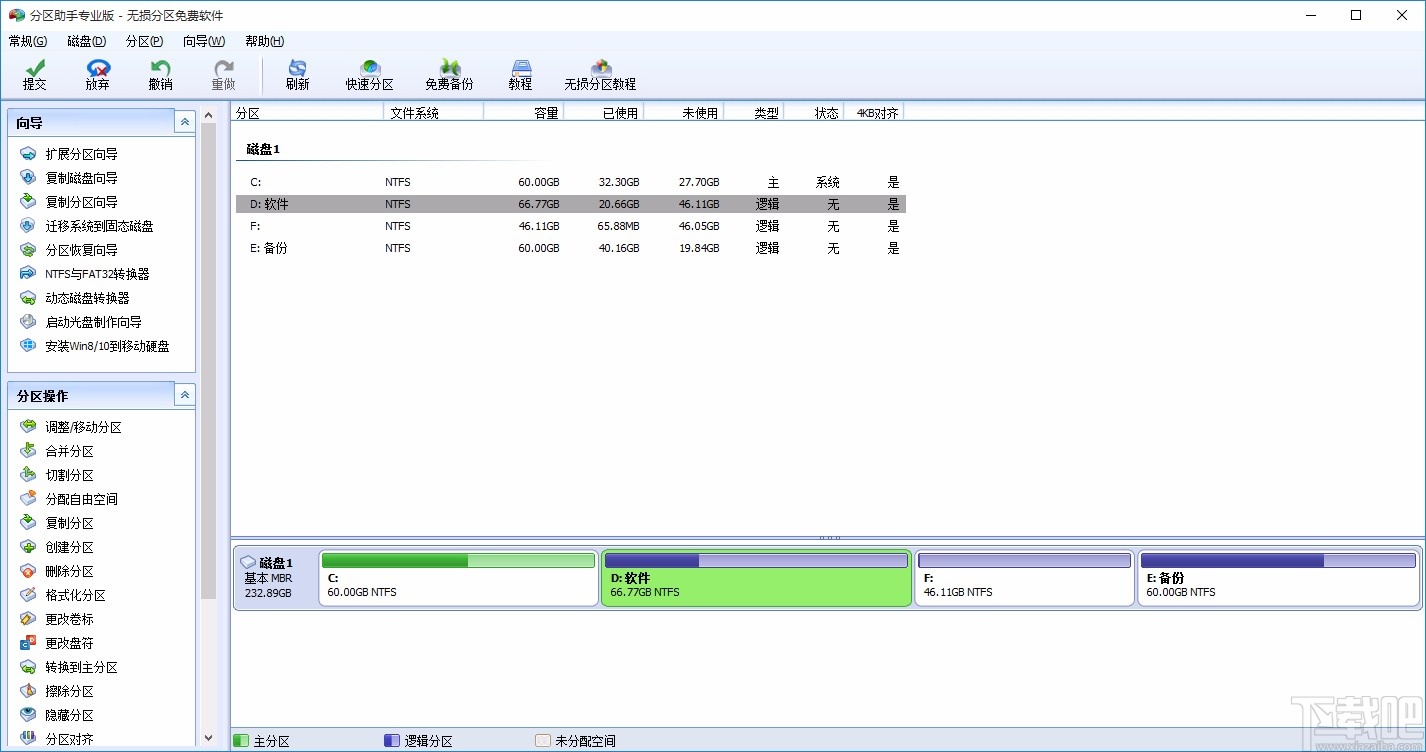Select the D: 软件 partition row
The image size is (1426, 752).
571,204
